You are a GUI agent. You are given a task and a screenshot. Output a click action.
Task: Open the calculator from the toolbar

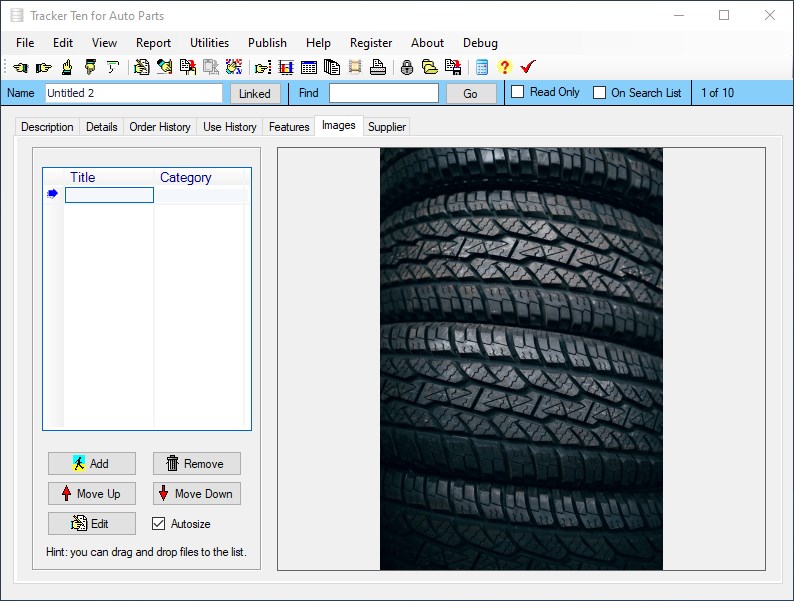[x=482, y=68]
